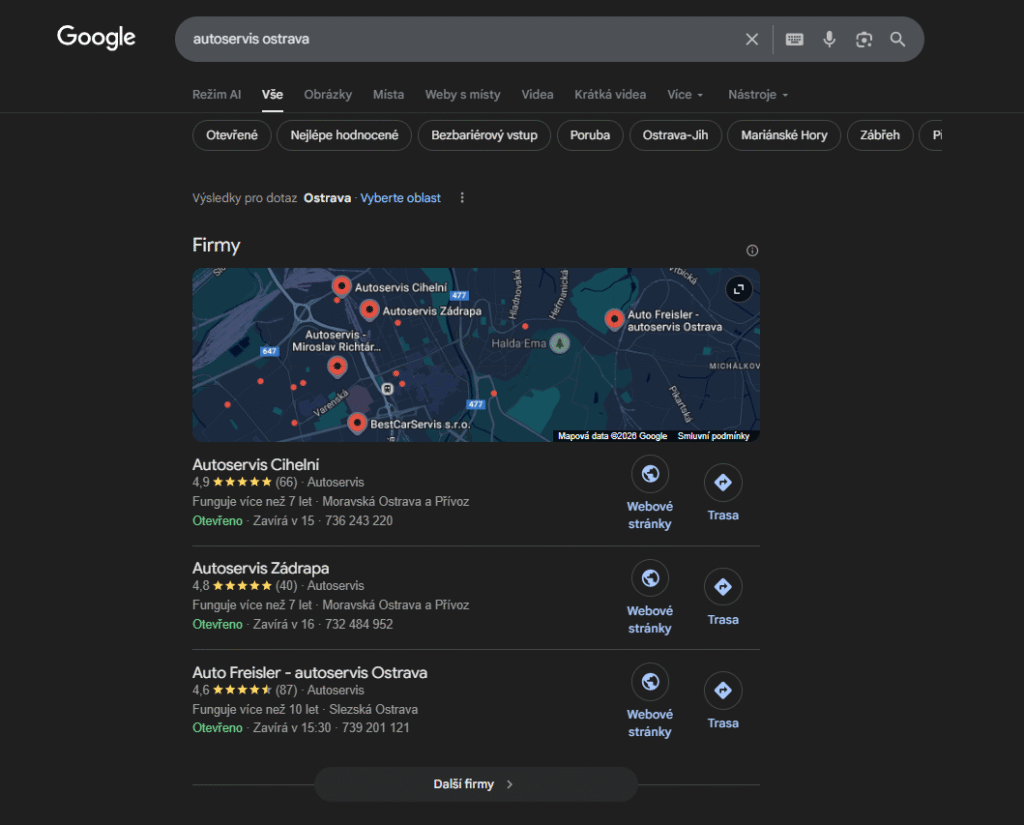Image resolution: width=1024 pixels, height=825 pixels.
Task: Clear the search query with X
Action: pyautogui.click(x=752, y=39)
